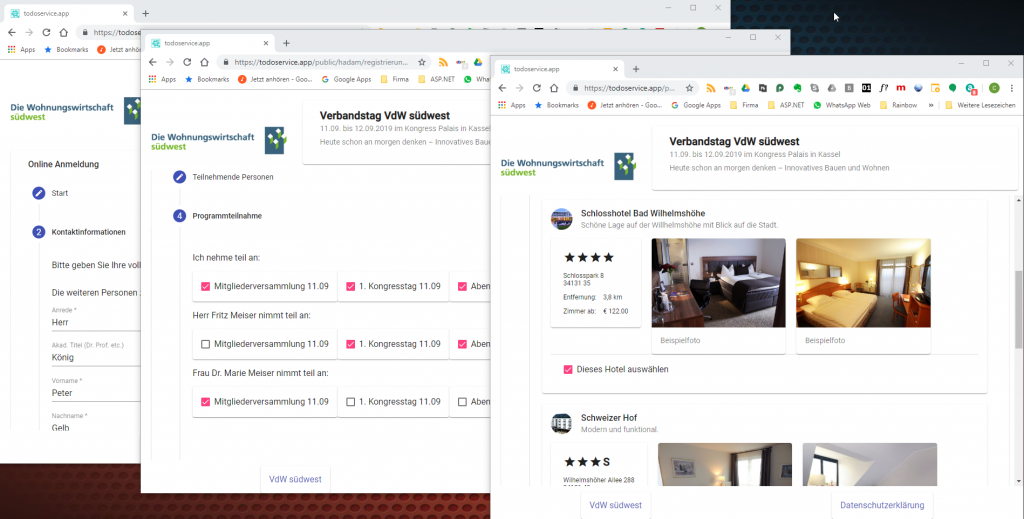Screen dimensions: 1024x519
Task: Uncheck Dieses Hotel auswählen for Schlosshotel
Action: click(568, 370)
